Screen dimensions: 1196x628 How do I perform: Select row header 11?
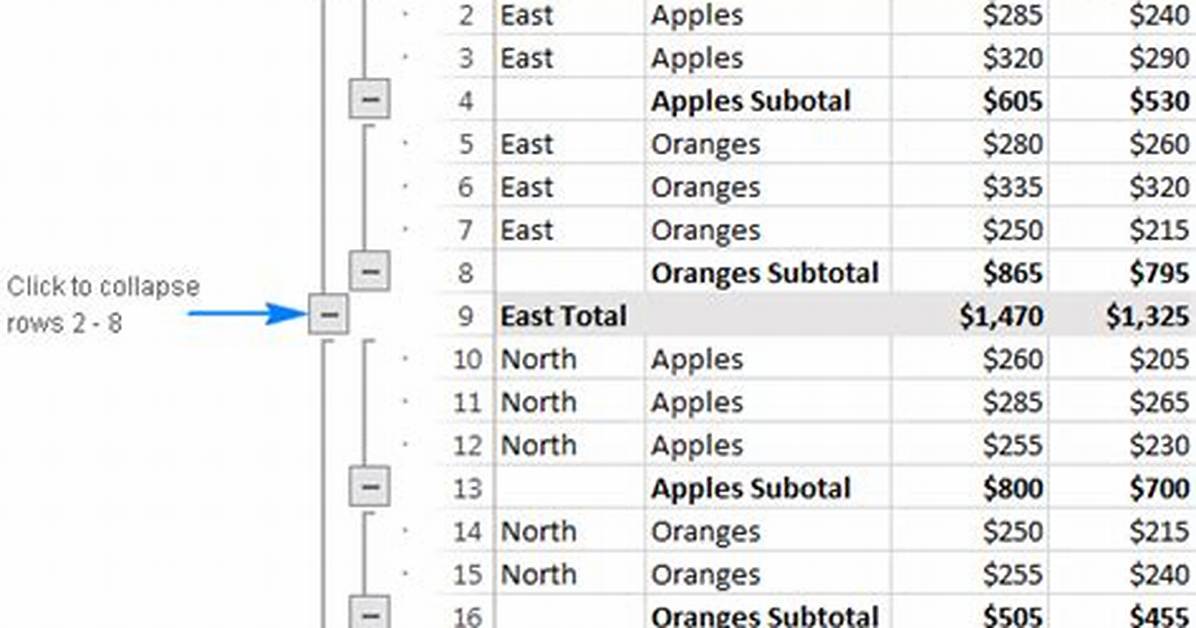pos(466,402)
